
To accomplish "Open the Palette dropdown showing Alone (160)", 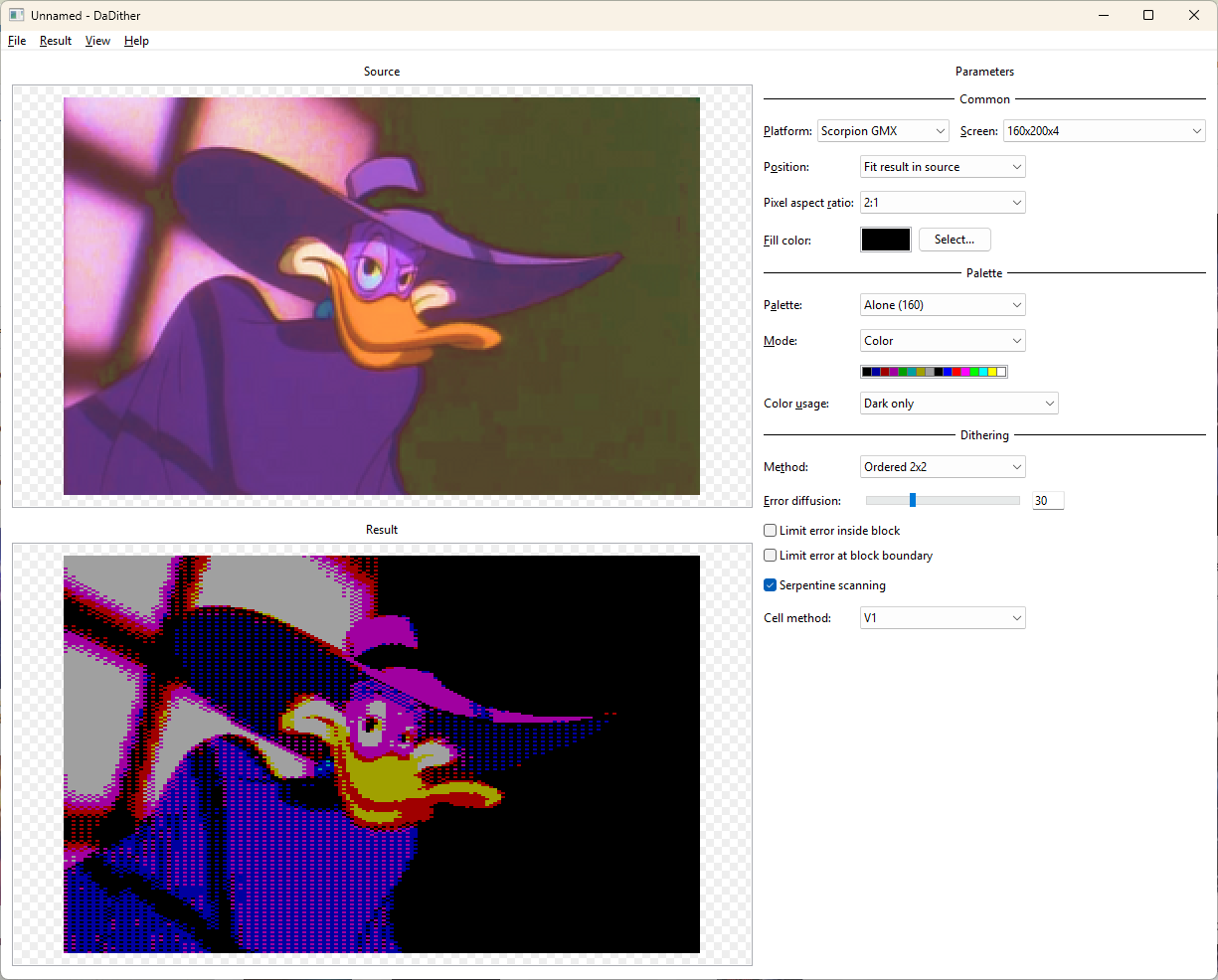I will 943,305.
